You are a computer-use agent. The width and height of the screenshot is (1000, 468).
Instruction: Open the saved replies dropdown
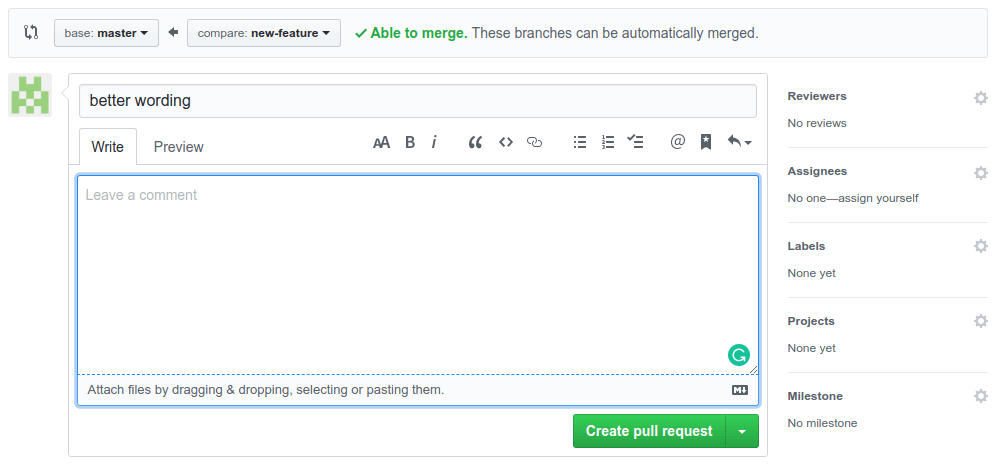click(739, 142)
